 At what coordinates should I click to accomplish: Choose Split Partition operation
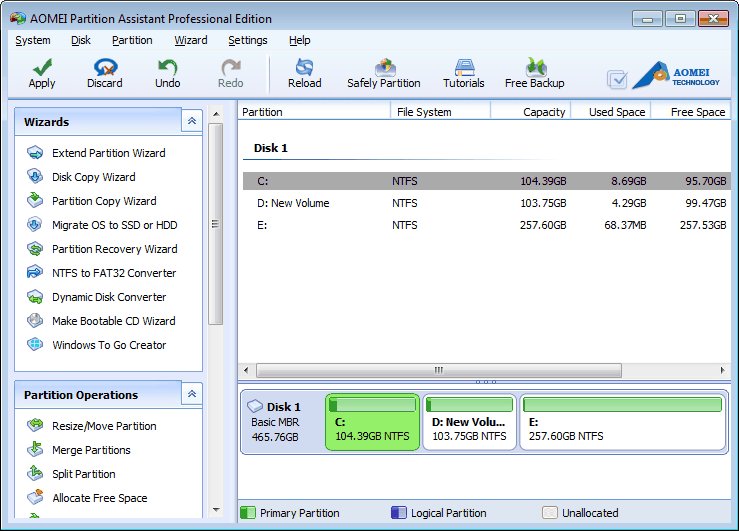84,474
